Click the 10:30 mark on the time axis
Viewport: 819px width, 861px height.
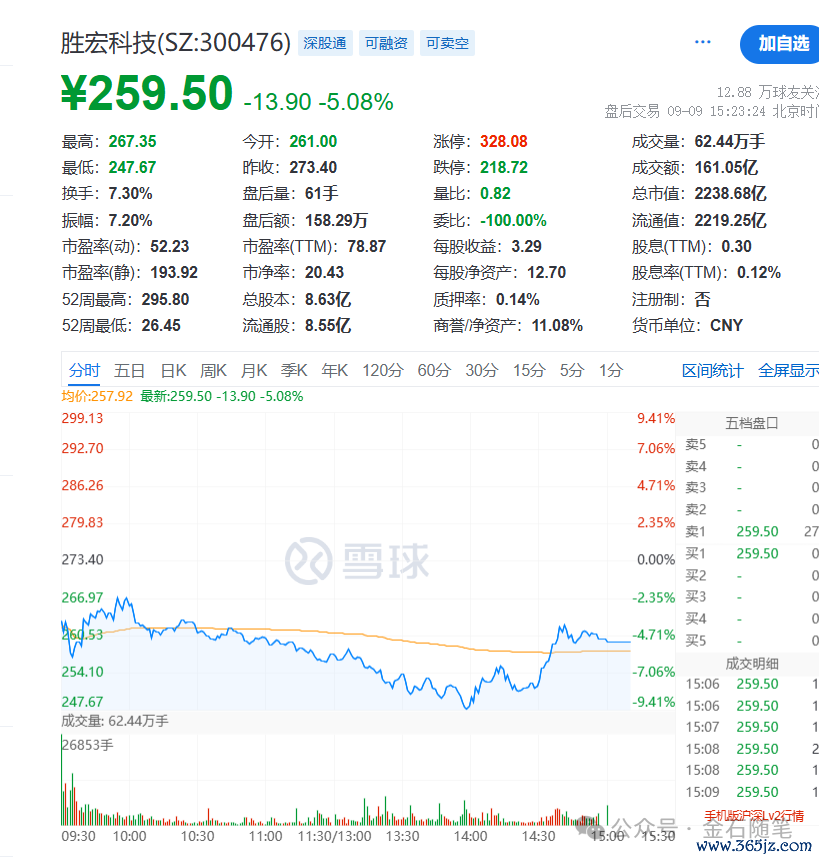(197, 836)
